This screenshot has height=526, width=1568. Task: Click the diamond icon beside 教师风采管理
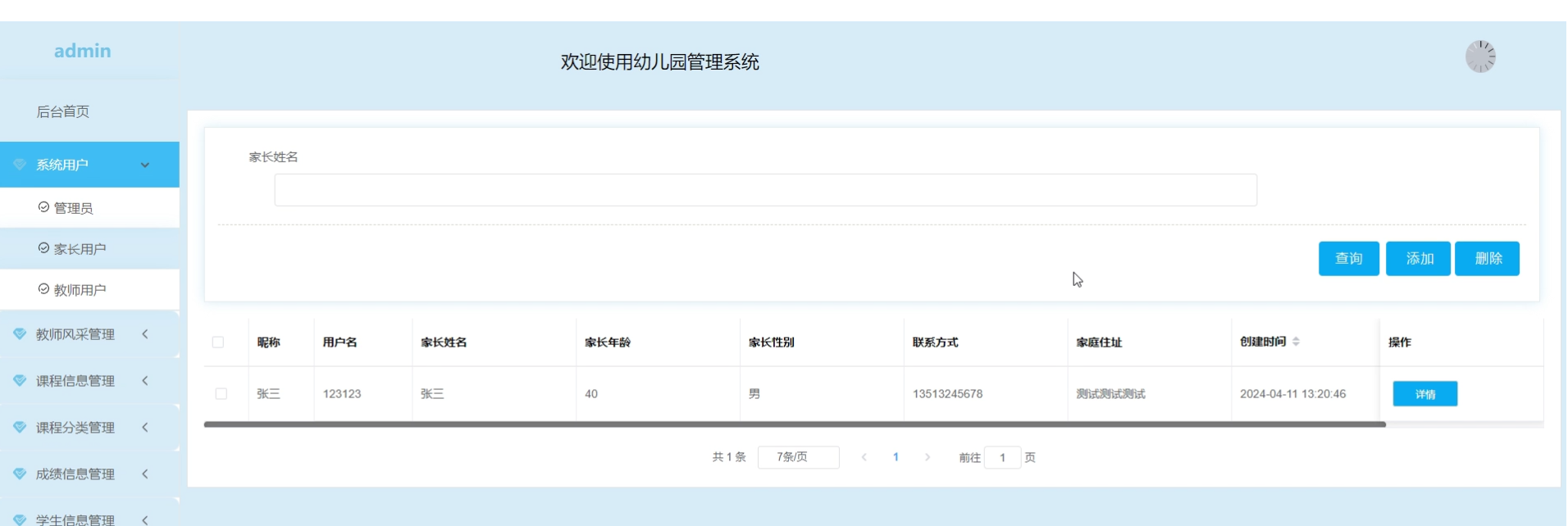(x=20, y=334)
